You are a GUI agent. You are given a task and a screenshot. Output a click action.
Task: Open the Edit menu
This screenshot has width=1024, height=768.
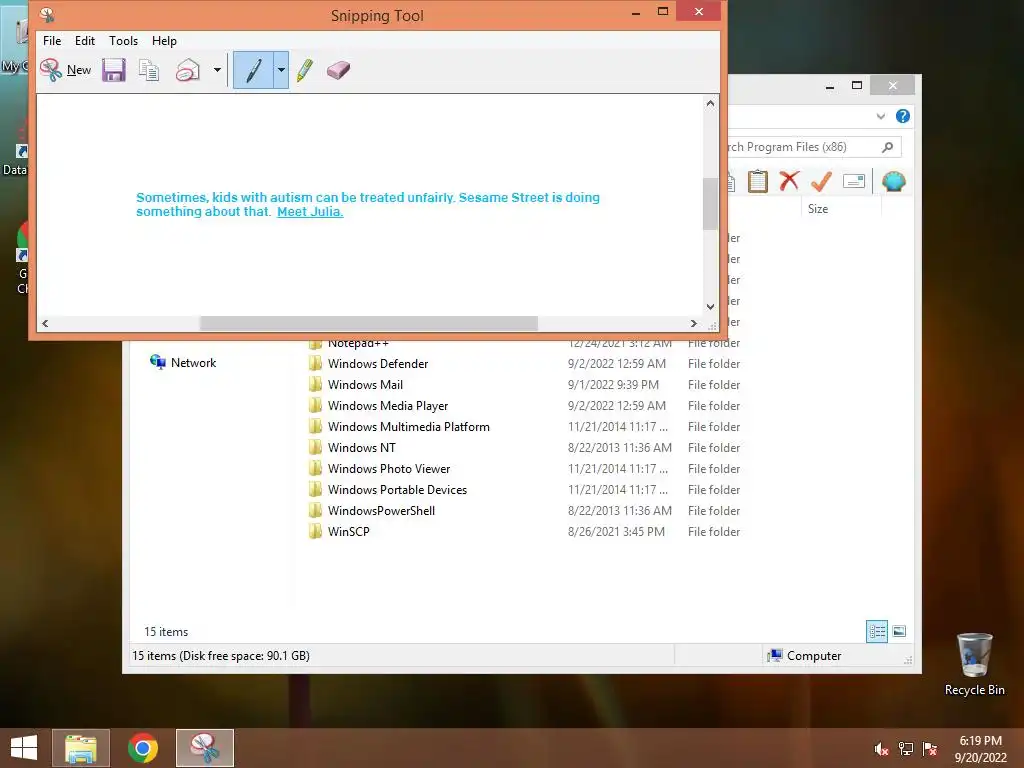[85, 40]
